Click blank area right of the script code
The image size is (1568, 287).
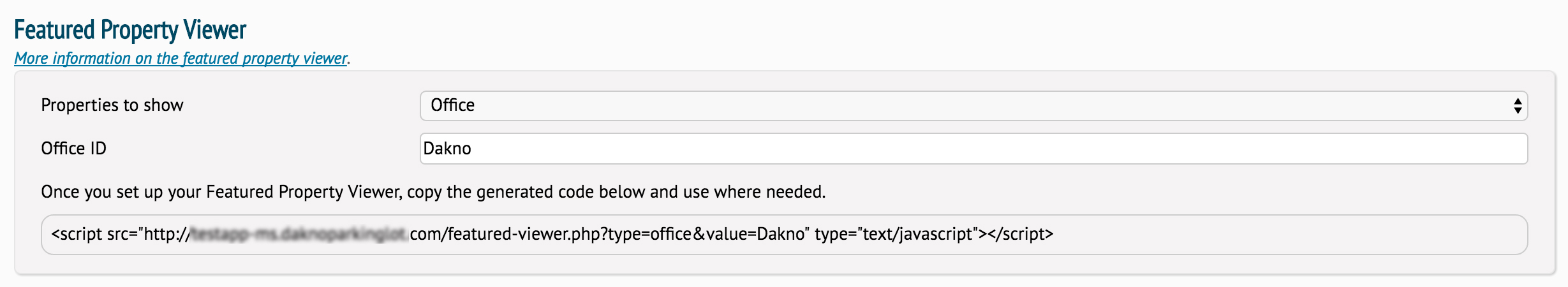click(x=1289, y=235)
